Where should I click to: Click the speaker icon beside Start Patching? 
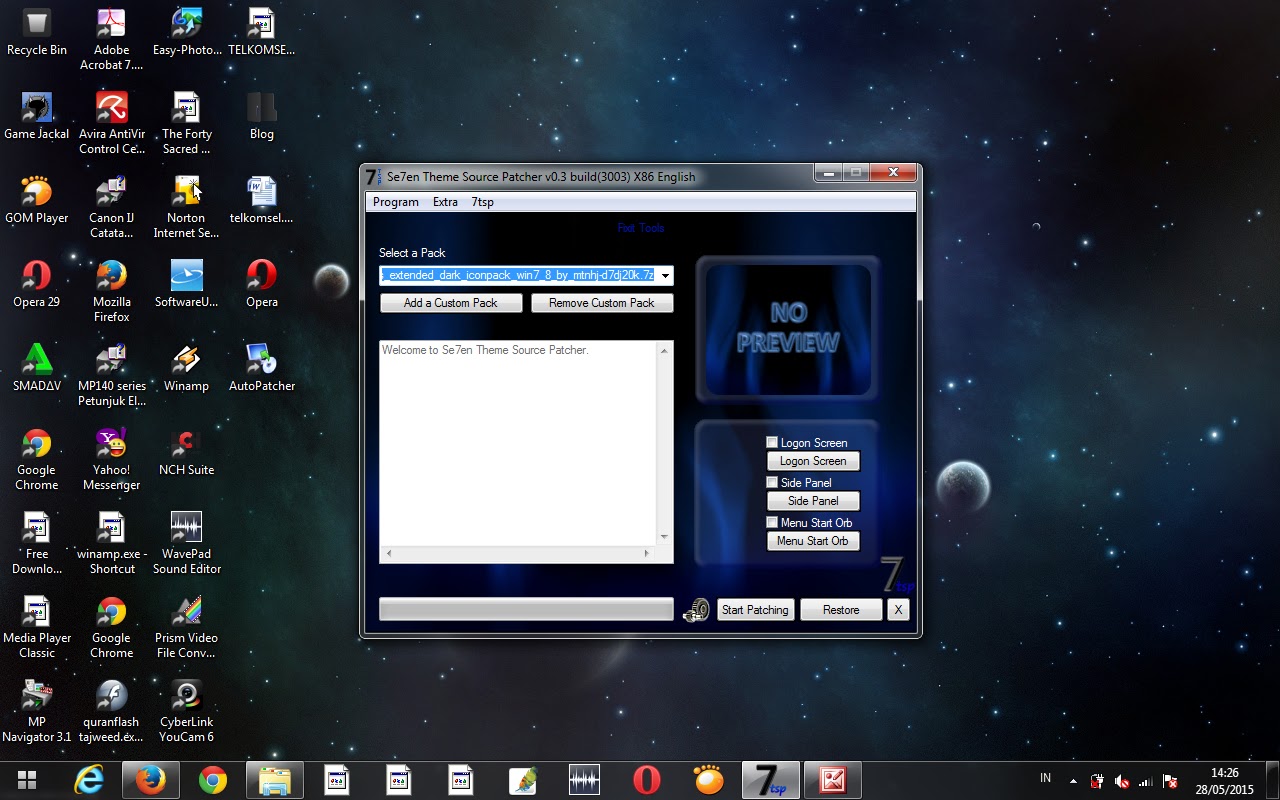point(696,610)
